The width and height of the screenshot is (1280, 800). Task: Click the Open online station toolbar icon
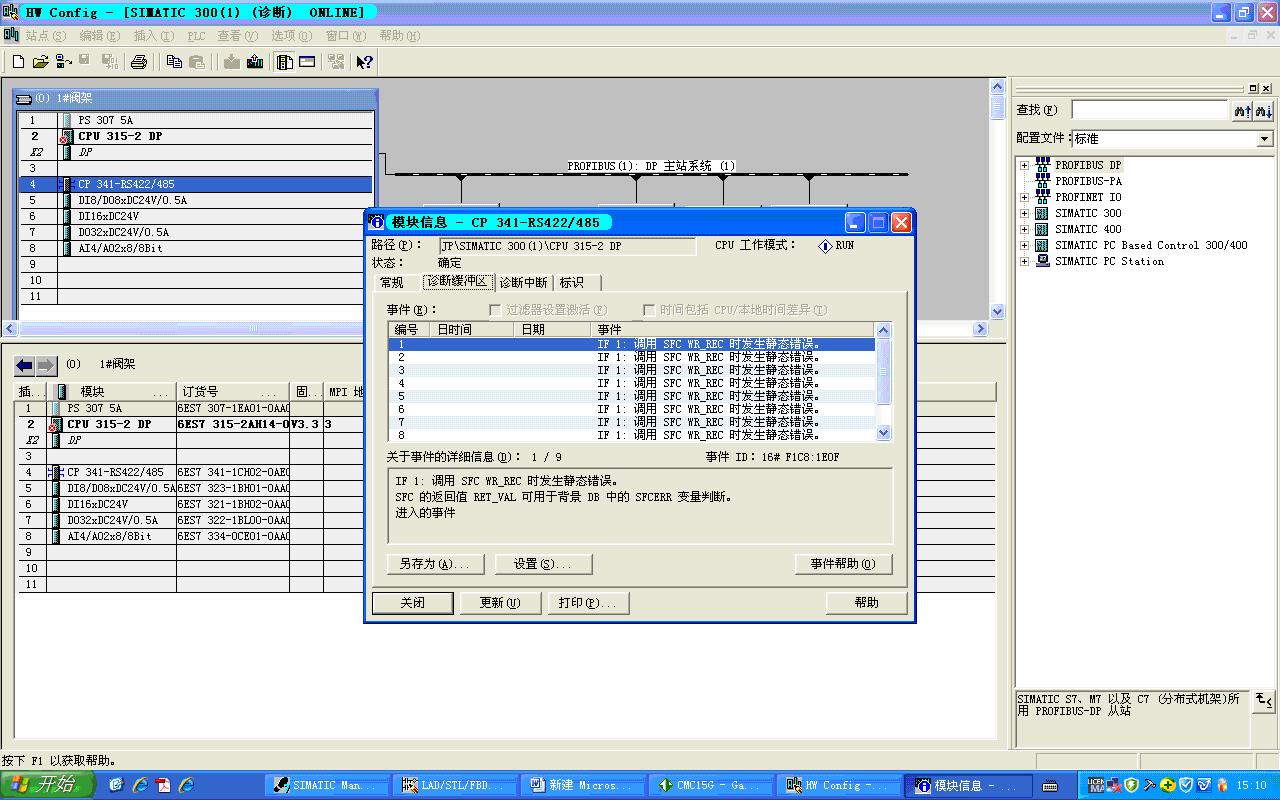tap(63, 62)
